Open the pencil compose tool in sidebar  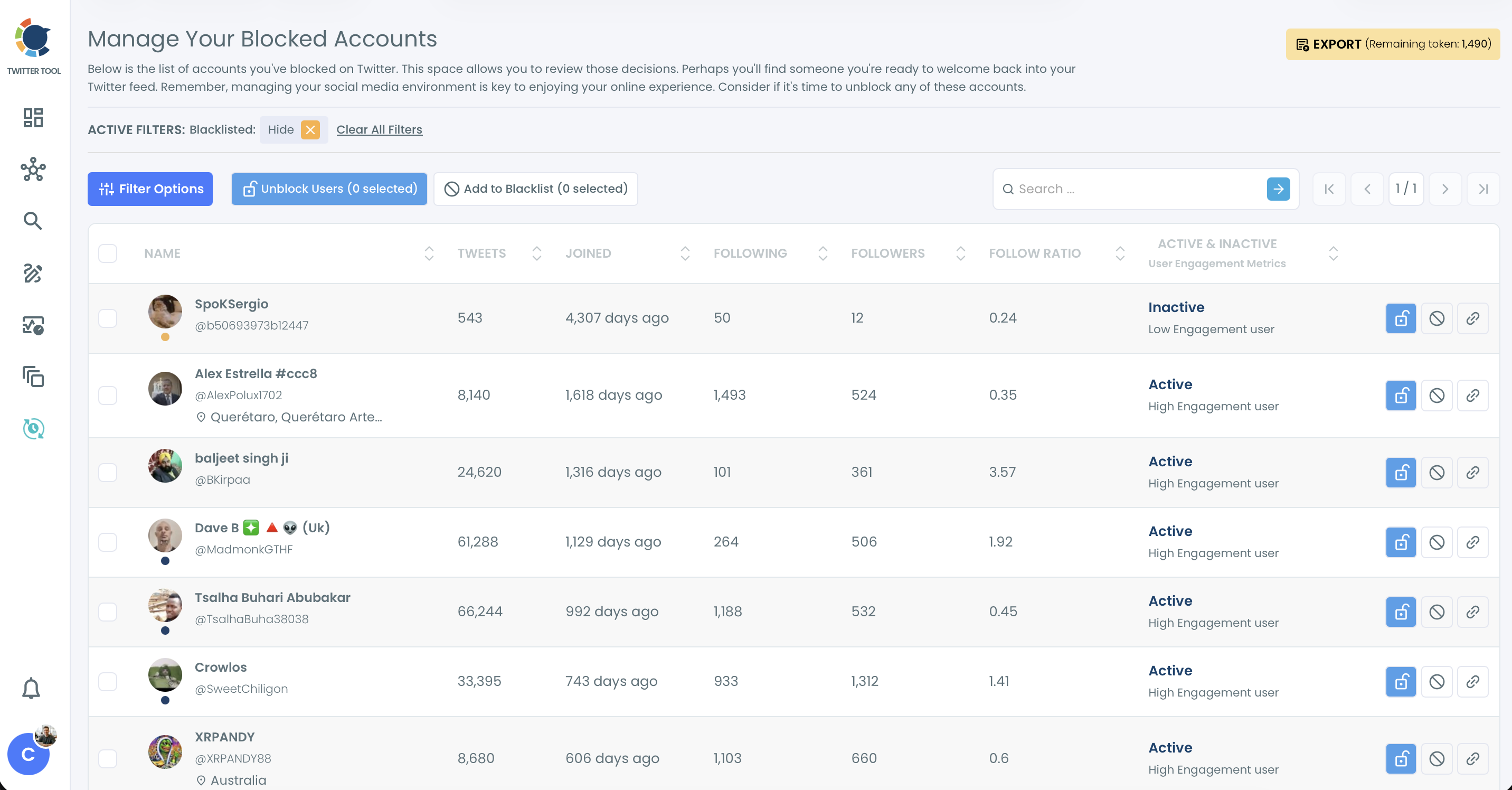pyautogui.click(x=33, y=273)
